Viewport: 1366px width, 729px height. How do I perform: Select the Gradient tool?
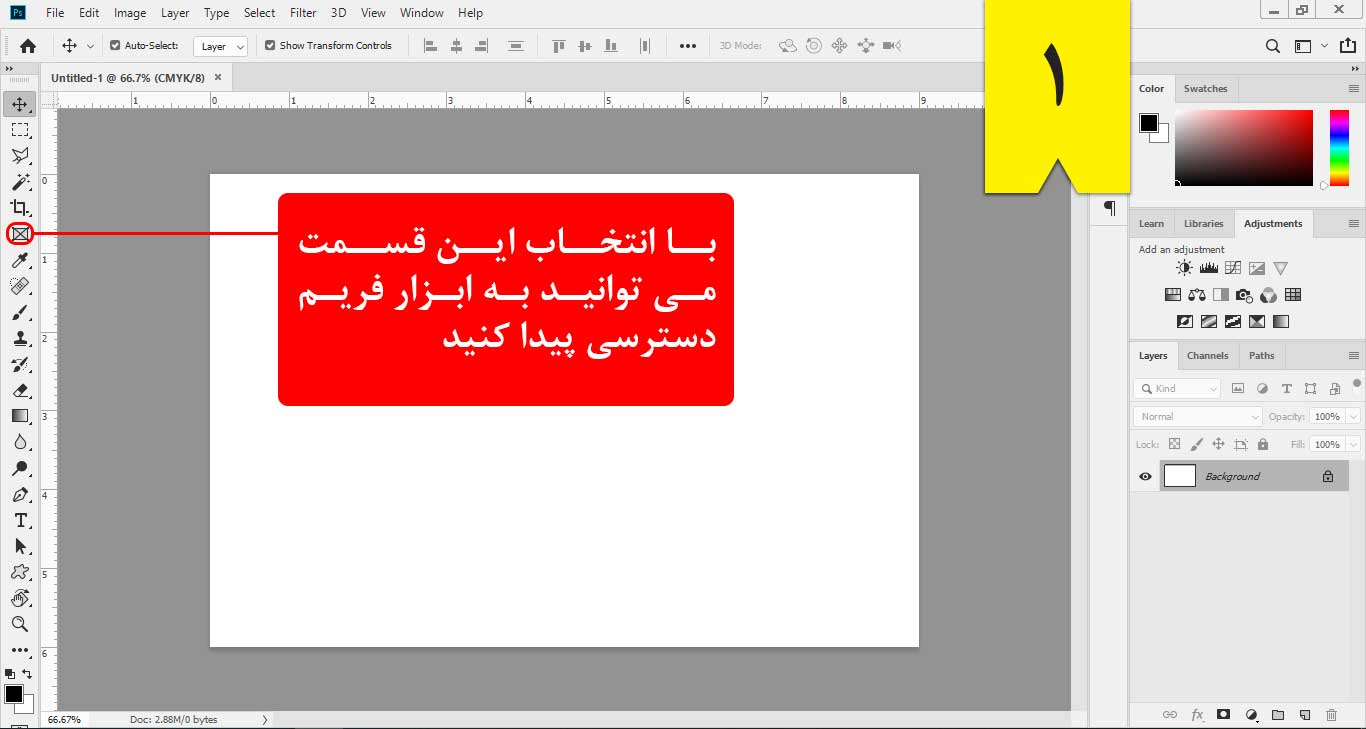click(x=20, y=416)
